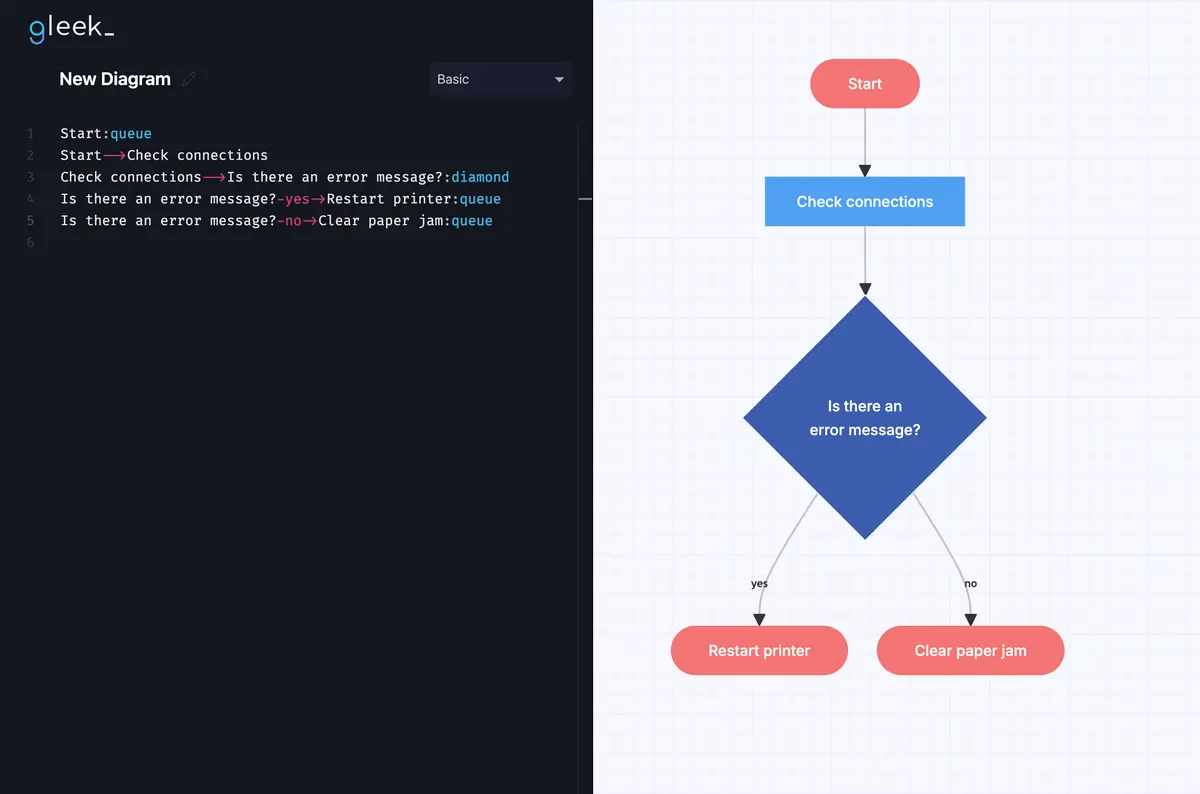Select the error message diamond node
This screenshot has width=1200, height=794.
[865, 418]
